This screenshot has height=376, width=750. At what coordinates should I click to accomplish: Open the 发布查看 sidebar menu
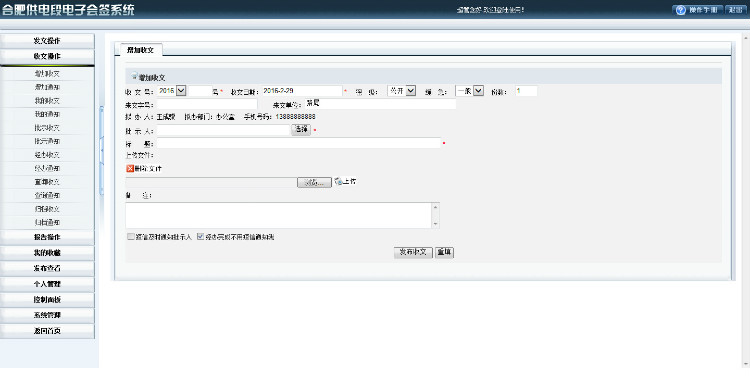[47, 268]
